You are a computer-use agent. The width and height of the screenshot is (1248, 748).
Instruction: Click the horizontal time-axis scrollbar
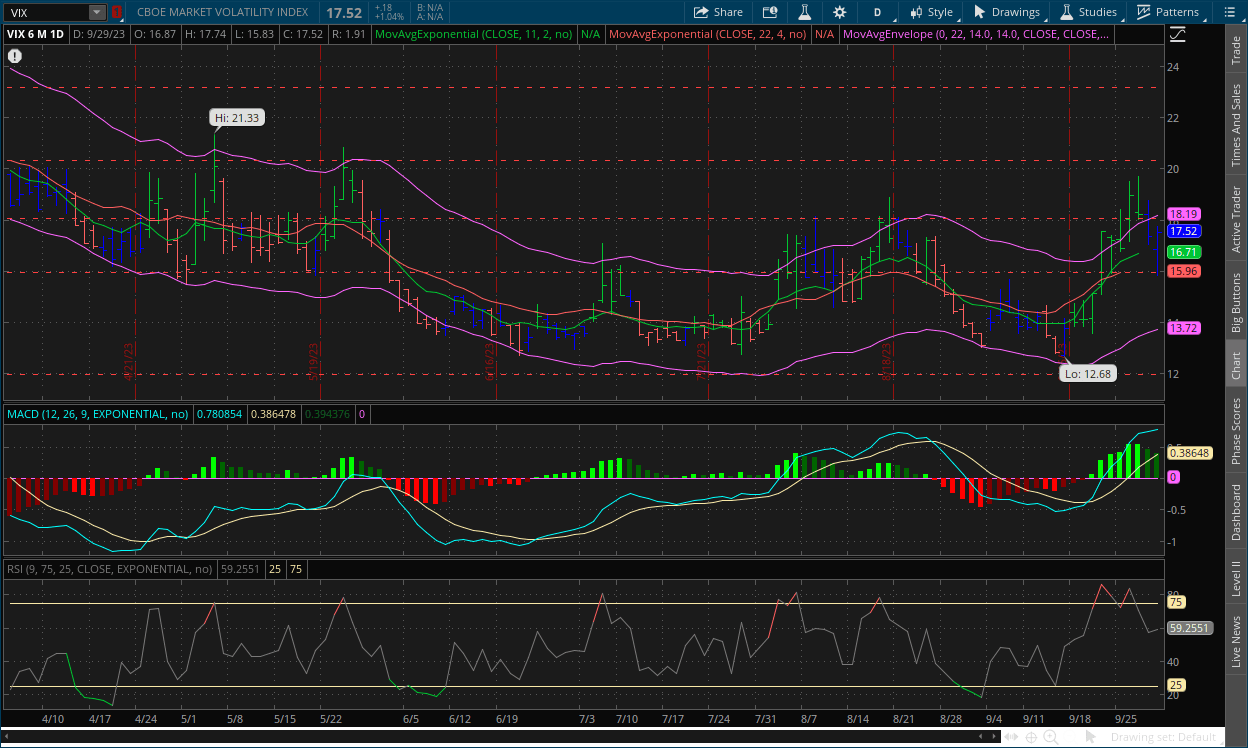coord(500,737)
